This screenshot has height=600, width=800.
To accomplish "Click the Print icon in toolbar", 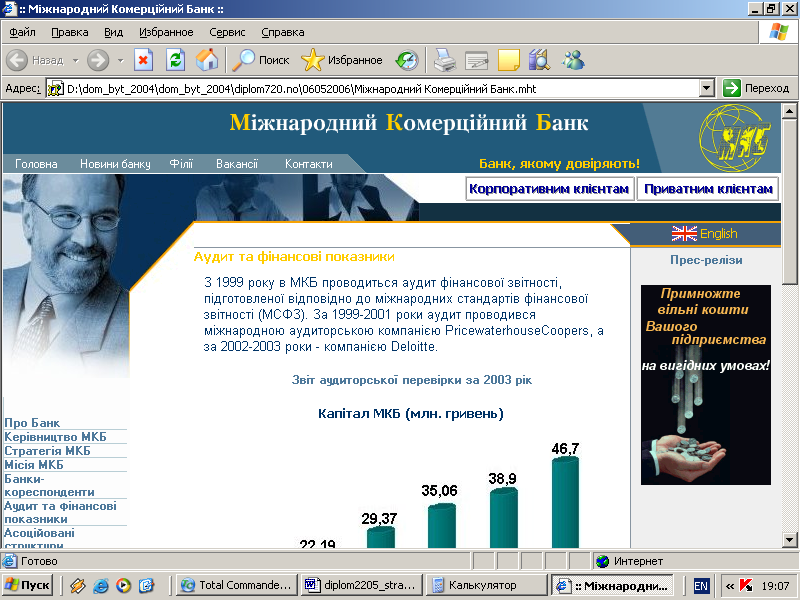I will [x=444, y=60].
